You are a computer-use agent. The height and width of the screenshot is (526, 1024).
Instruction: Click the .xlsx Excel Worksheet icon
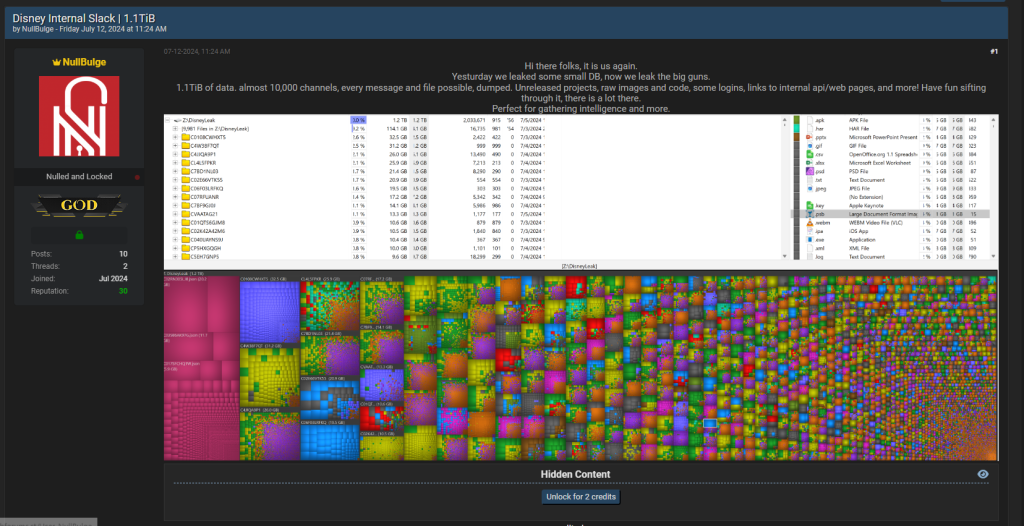pos(808,163)
